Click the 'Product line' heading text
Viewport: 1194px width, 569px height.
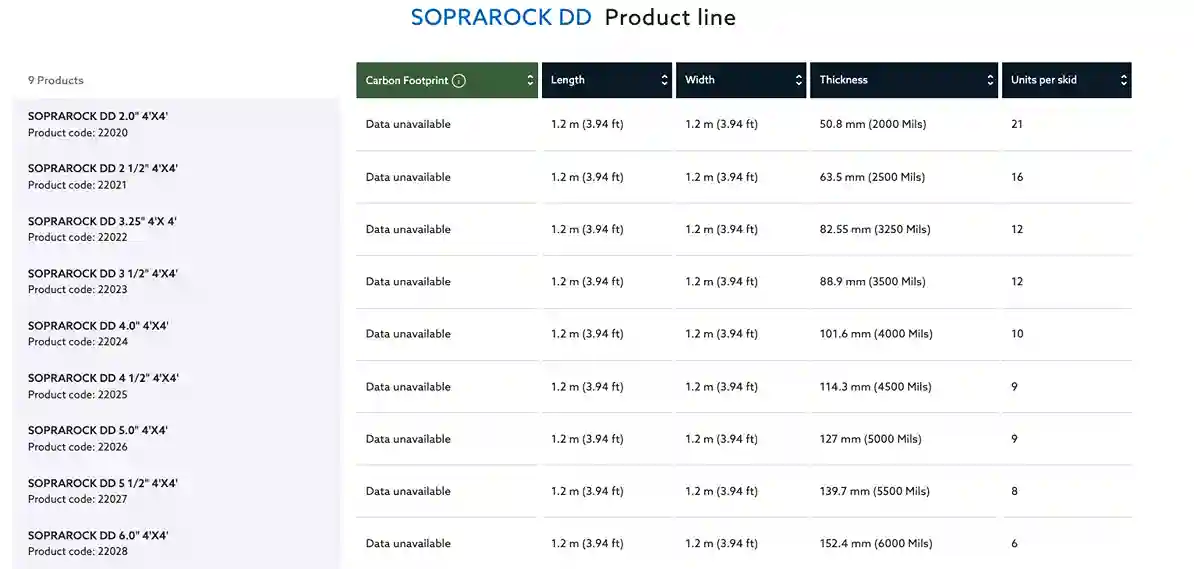click(670, 18)
